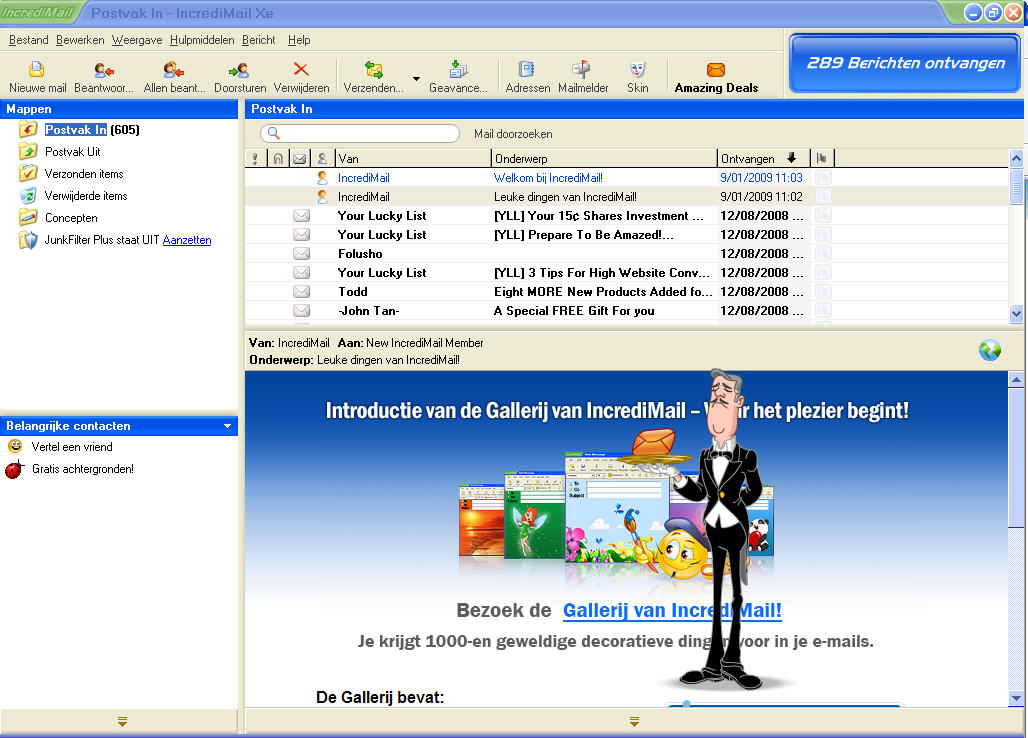Open the Skin selector icon
1028x738 pixels.
[x=637, y=69]
